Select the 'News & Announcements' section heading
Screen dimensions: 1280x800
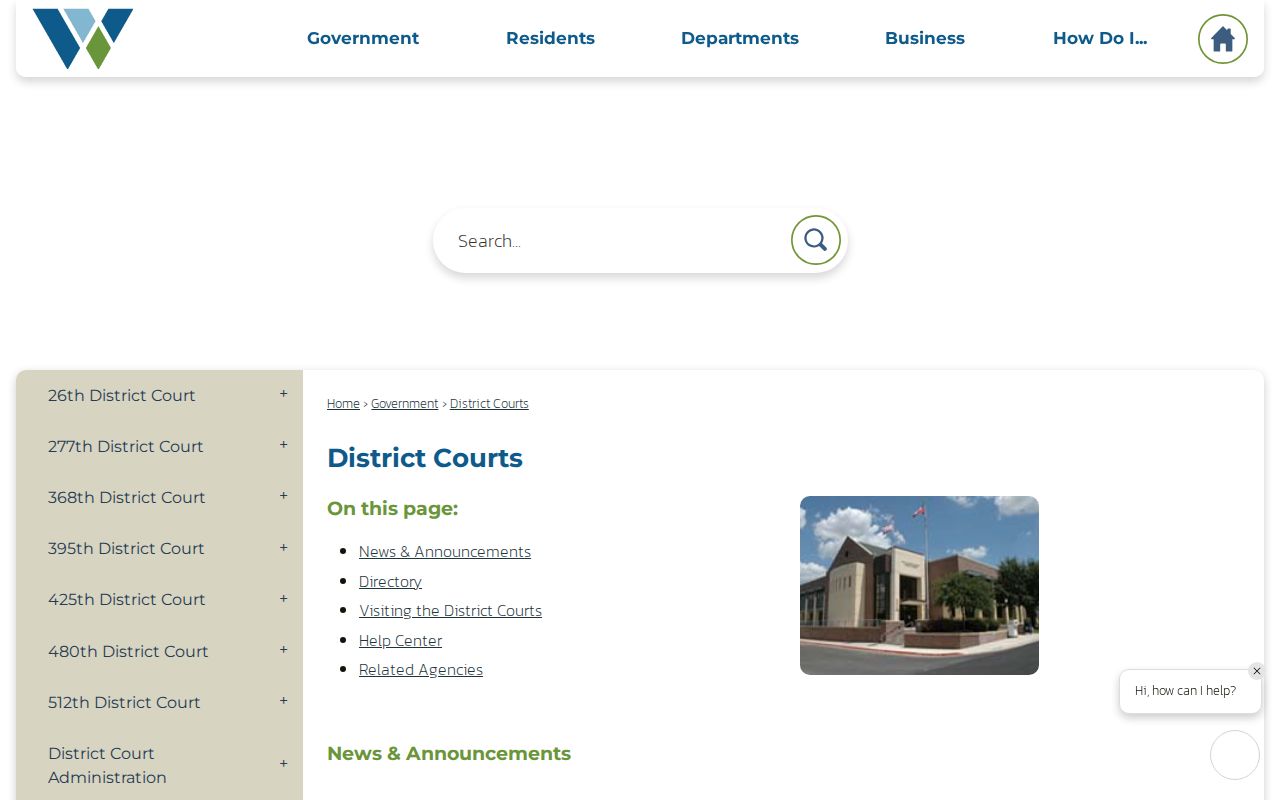click(449, 754)
